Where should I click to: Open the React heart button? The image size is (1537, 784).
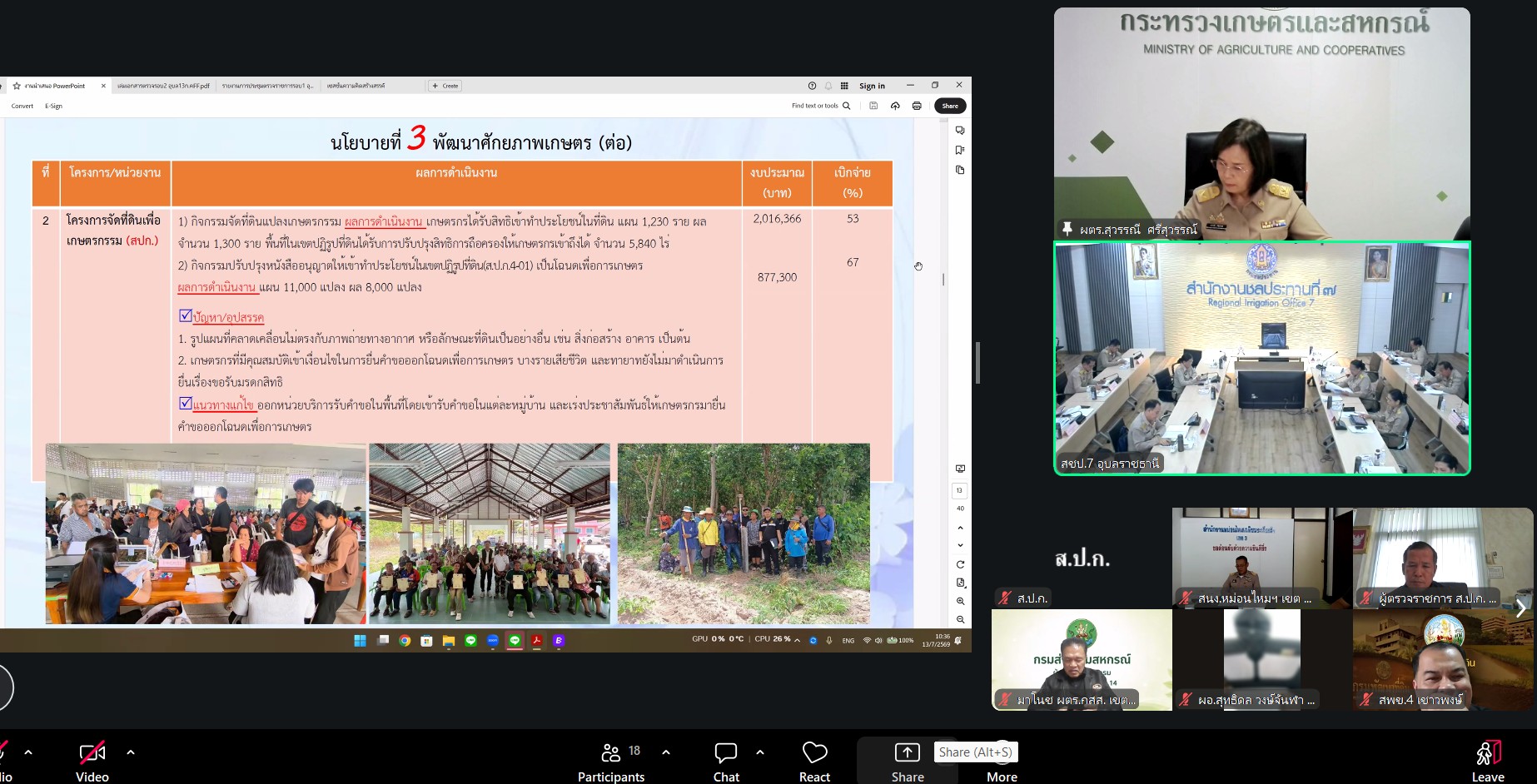814,762
